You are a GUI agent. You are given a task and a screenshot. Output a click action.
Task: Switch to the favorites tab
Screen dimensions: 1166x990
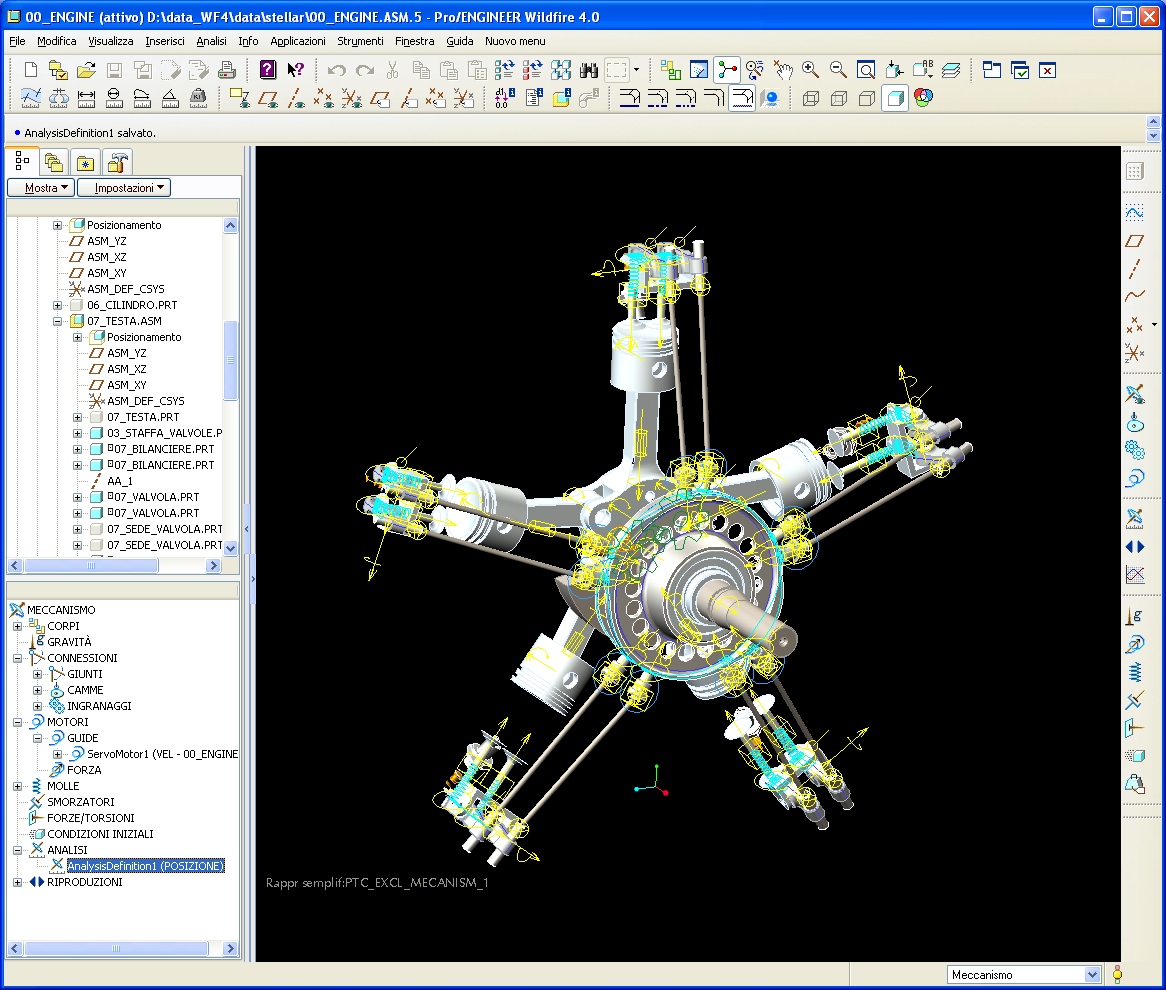pos(86,162)
